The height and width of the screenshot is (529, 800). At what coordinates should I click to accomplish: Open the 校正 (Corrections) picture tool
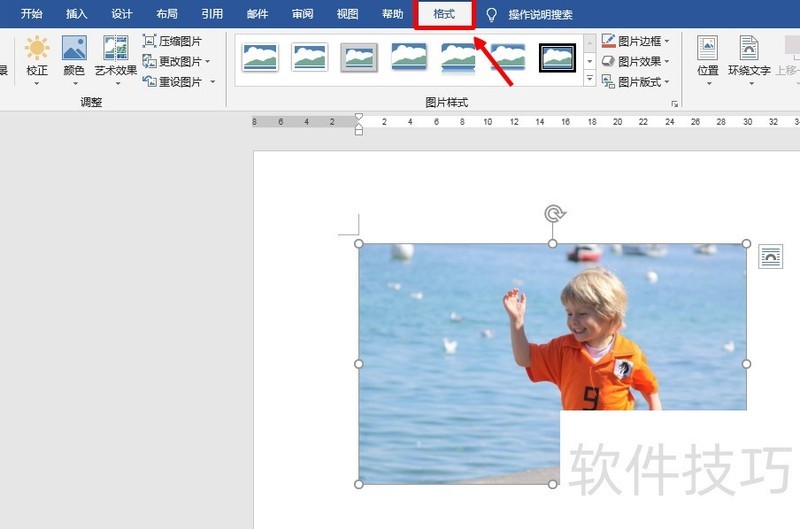36,58
